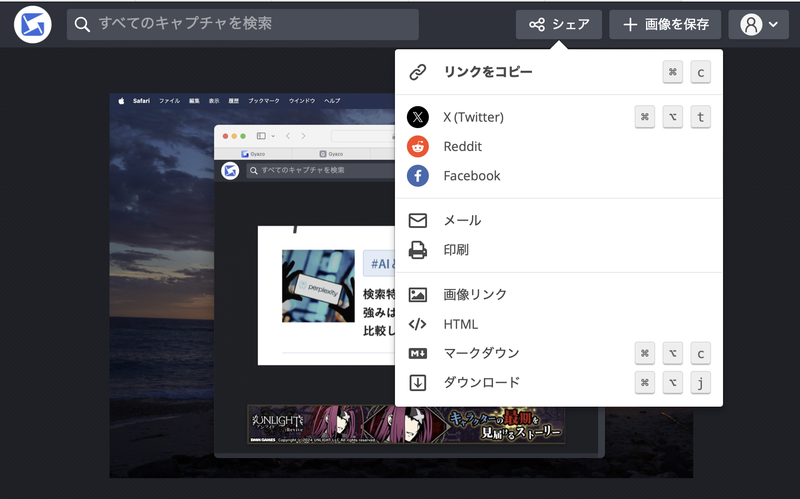Choose ダウンロード from share menu

pyautogui.click(x=559, y=383)
